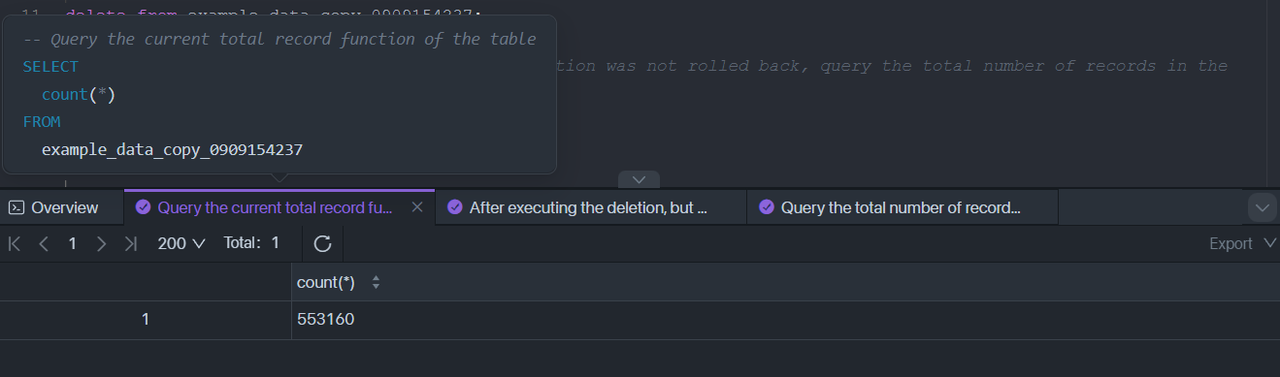1280x377 pixels.
Task: Close the current total record tab
Action: (x=418, y=207)
